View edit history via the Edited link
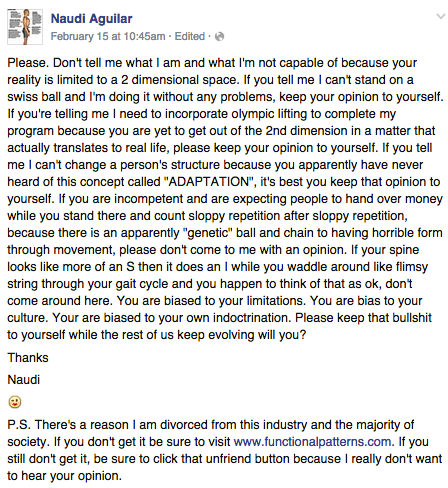 [x=190, y=36]
